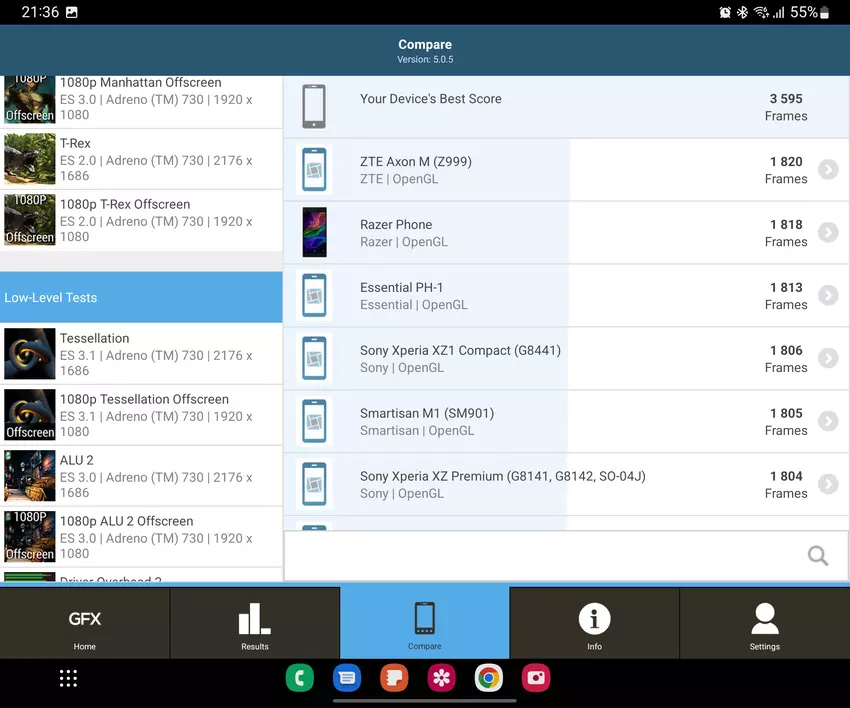Select the T-Rex test icon

[x=30, y=159]
